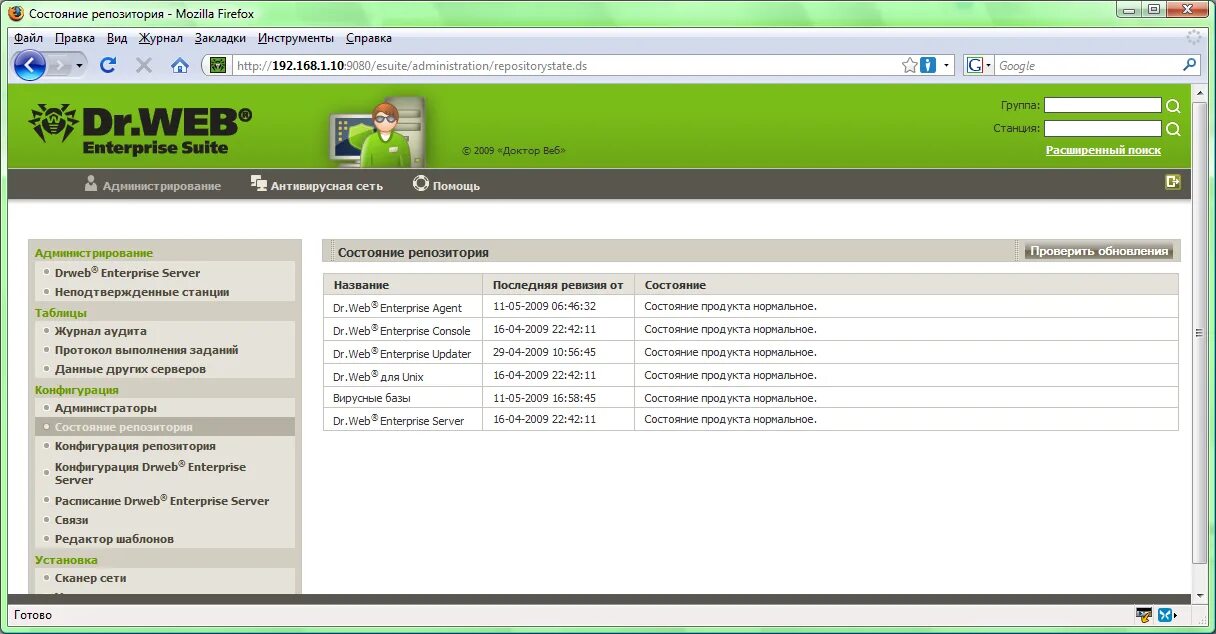1216x634 pixels.
Task: Open Связи in sidebar
Action: [71, 520]
